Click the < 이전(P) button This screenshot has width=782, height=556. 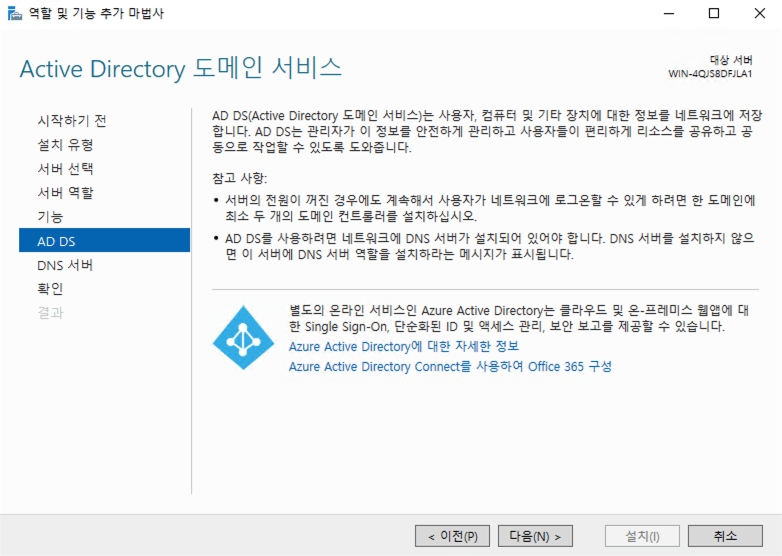(x=452, y=537)
